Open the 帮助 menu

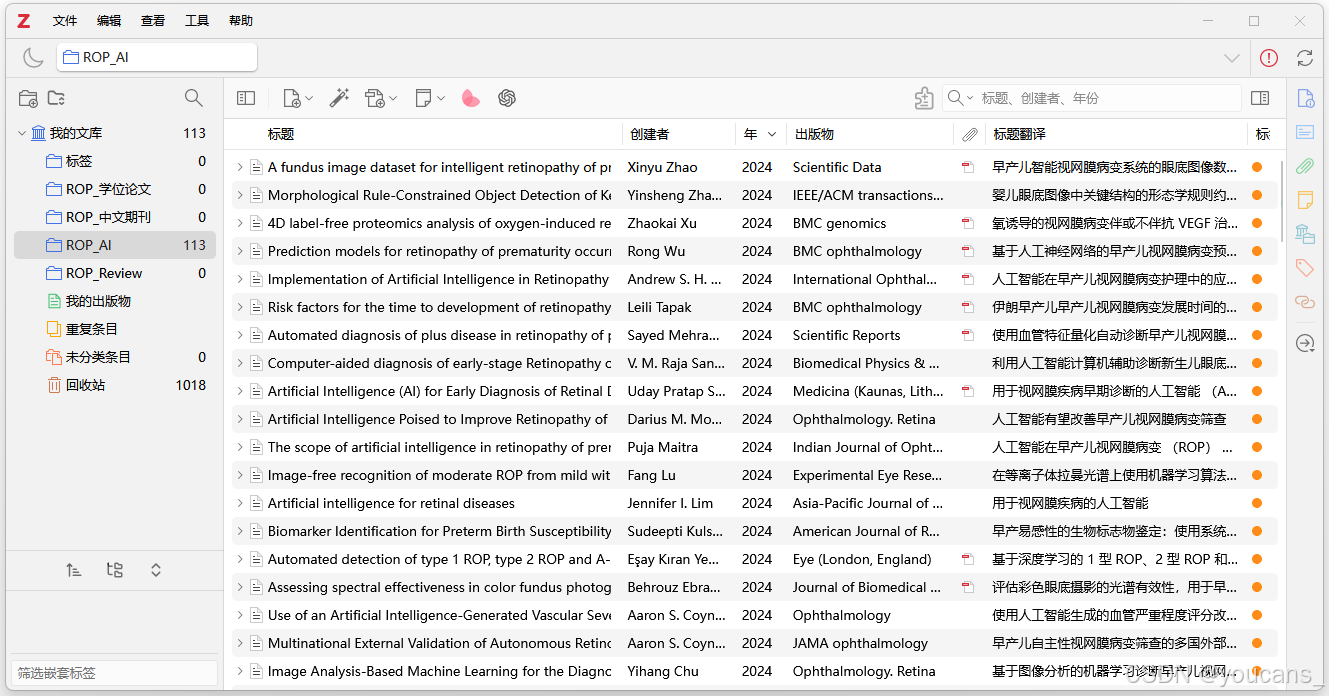241,20
